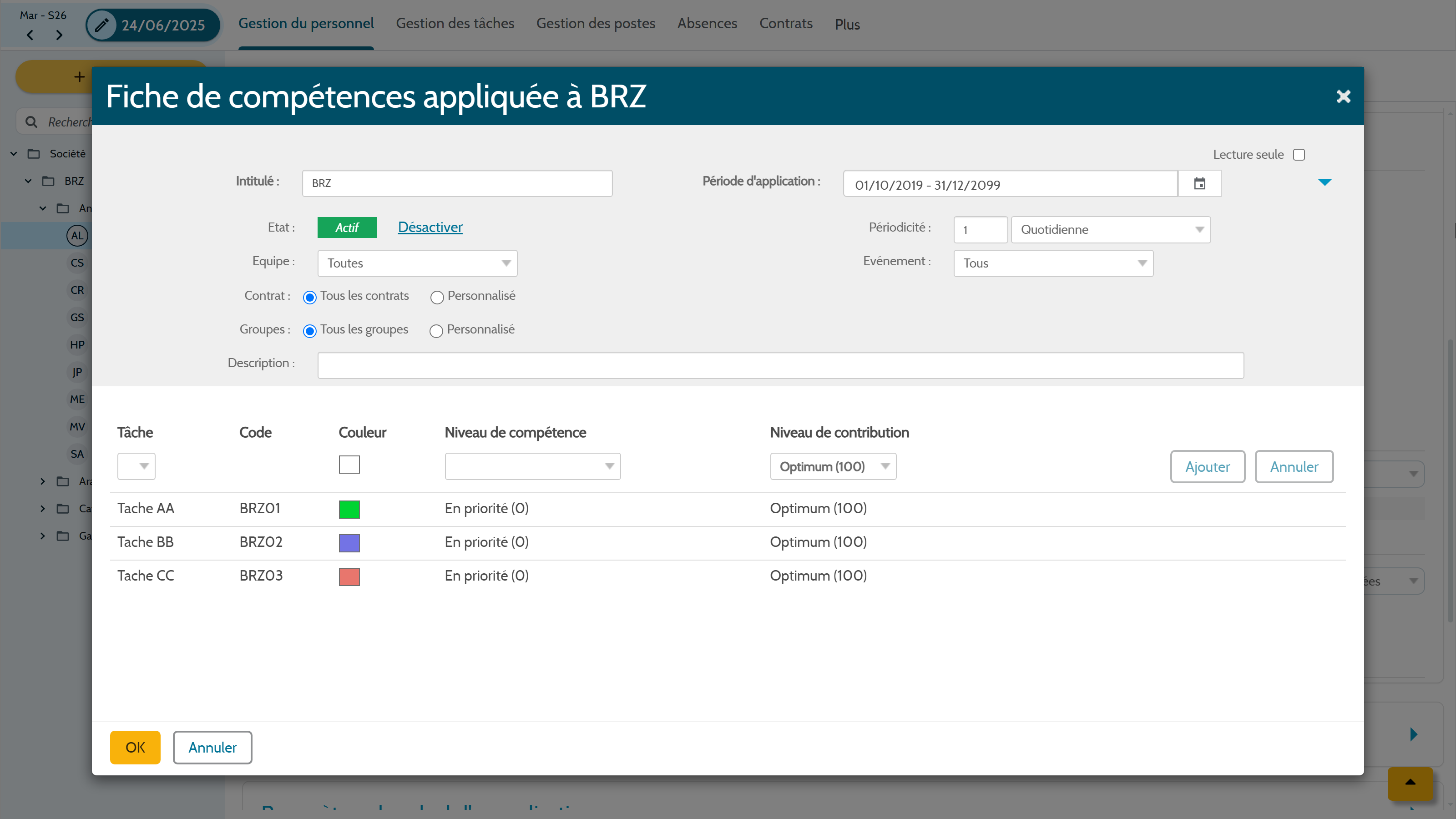1456x819 pixels.
Task: Toggle the Lecture seule checkbox
Action: click(x=1299, y=155)
